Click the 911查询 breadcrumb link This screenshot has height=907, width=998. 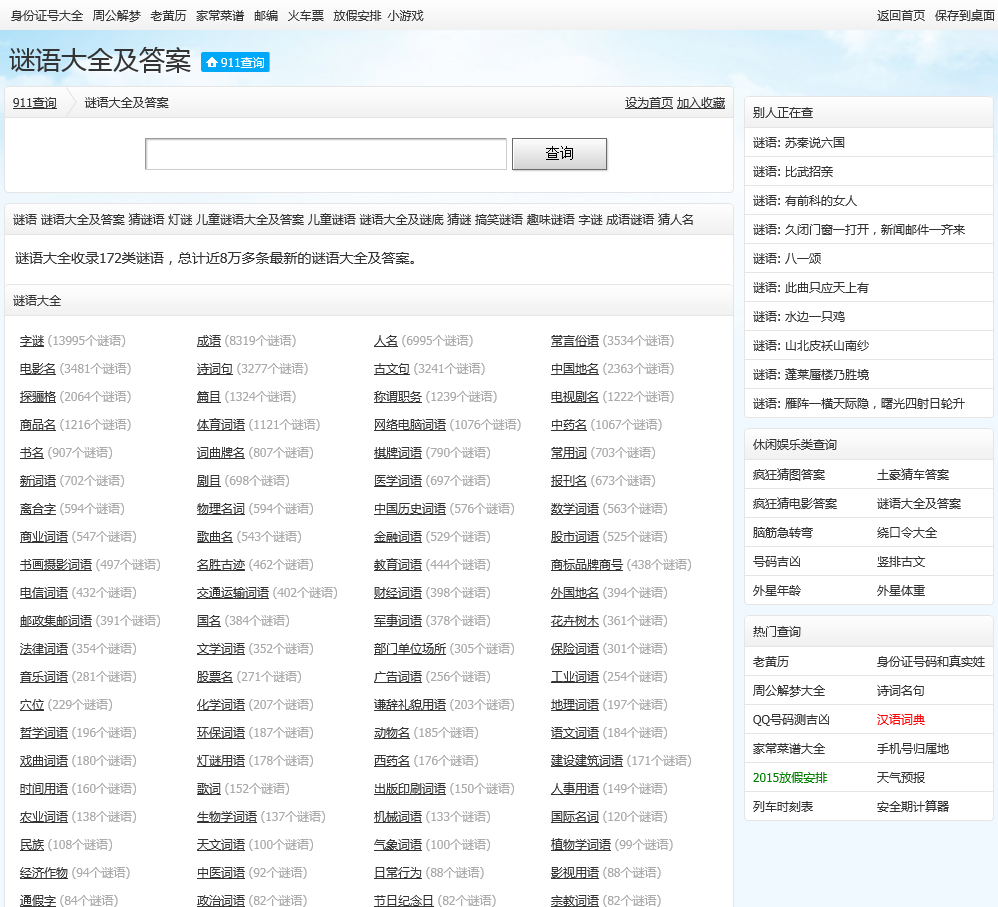click(34, 103)
